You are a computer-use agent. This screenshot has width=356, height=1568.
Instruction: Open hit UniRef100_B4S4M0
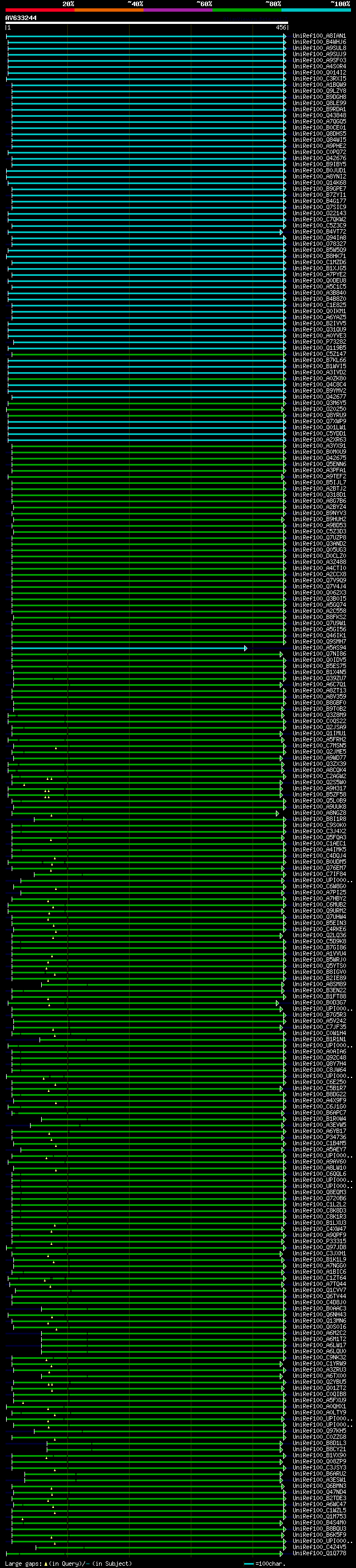click(x=319, y=1523)
